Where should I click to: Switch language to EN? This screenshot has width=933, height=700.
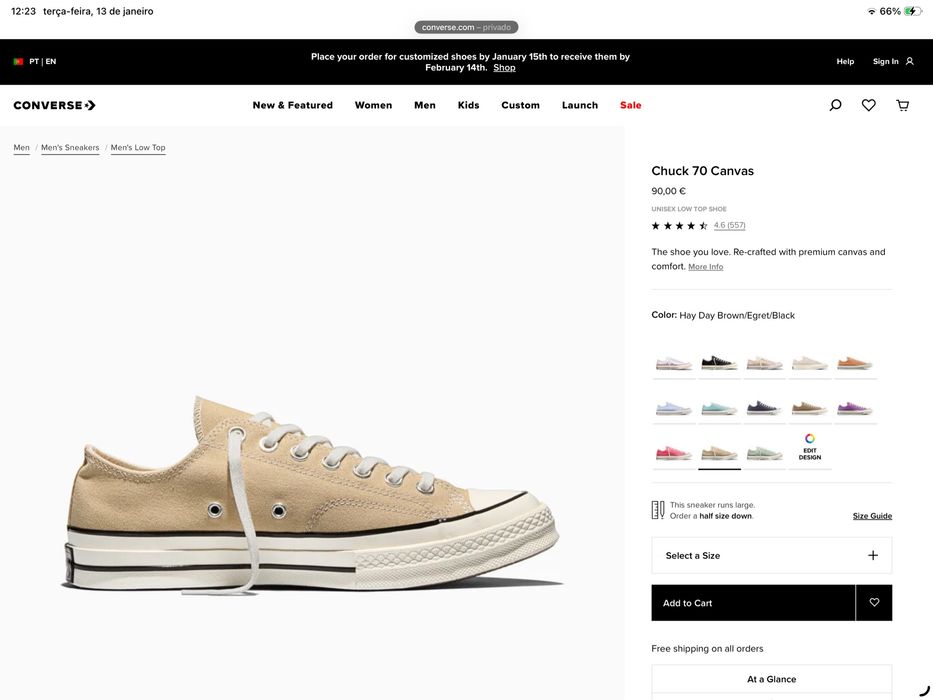(51, 61)
